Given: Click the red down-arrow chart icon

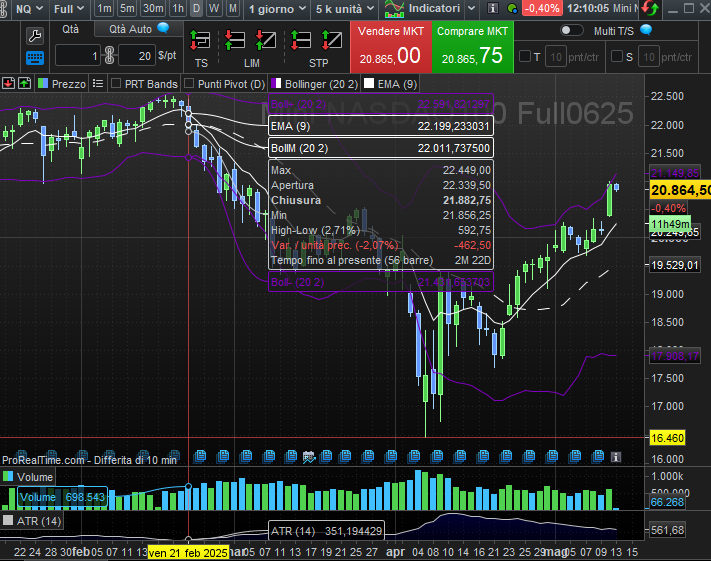Looking at the screenshot, I should point(8,83).
